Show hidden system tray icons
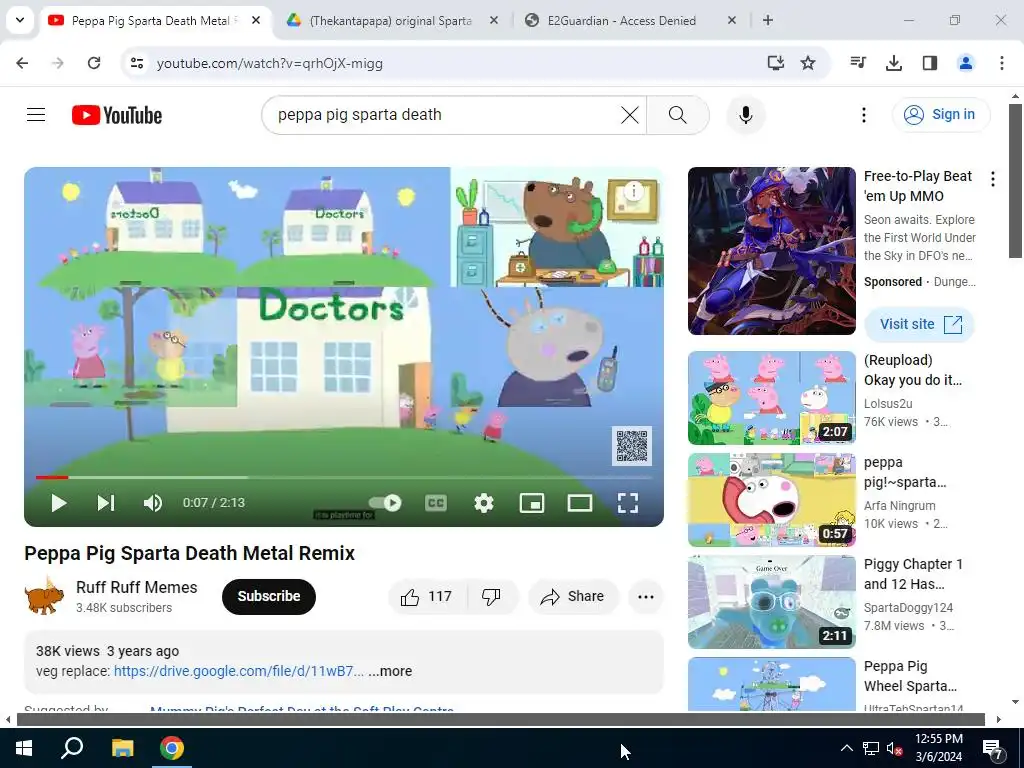 pyautogui.click(x=846, y=748)
